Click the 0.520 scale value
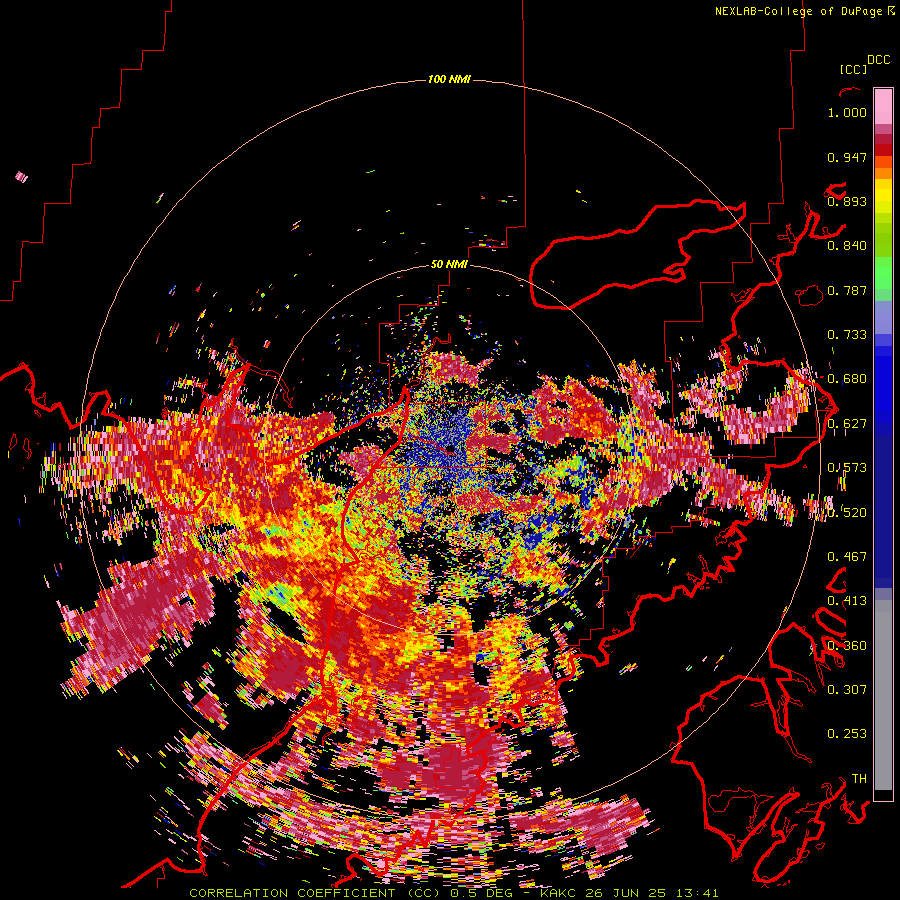The image size is (900, 900). 847,512
